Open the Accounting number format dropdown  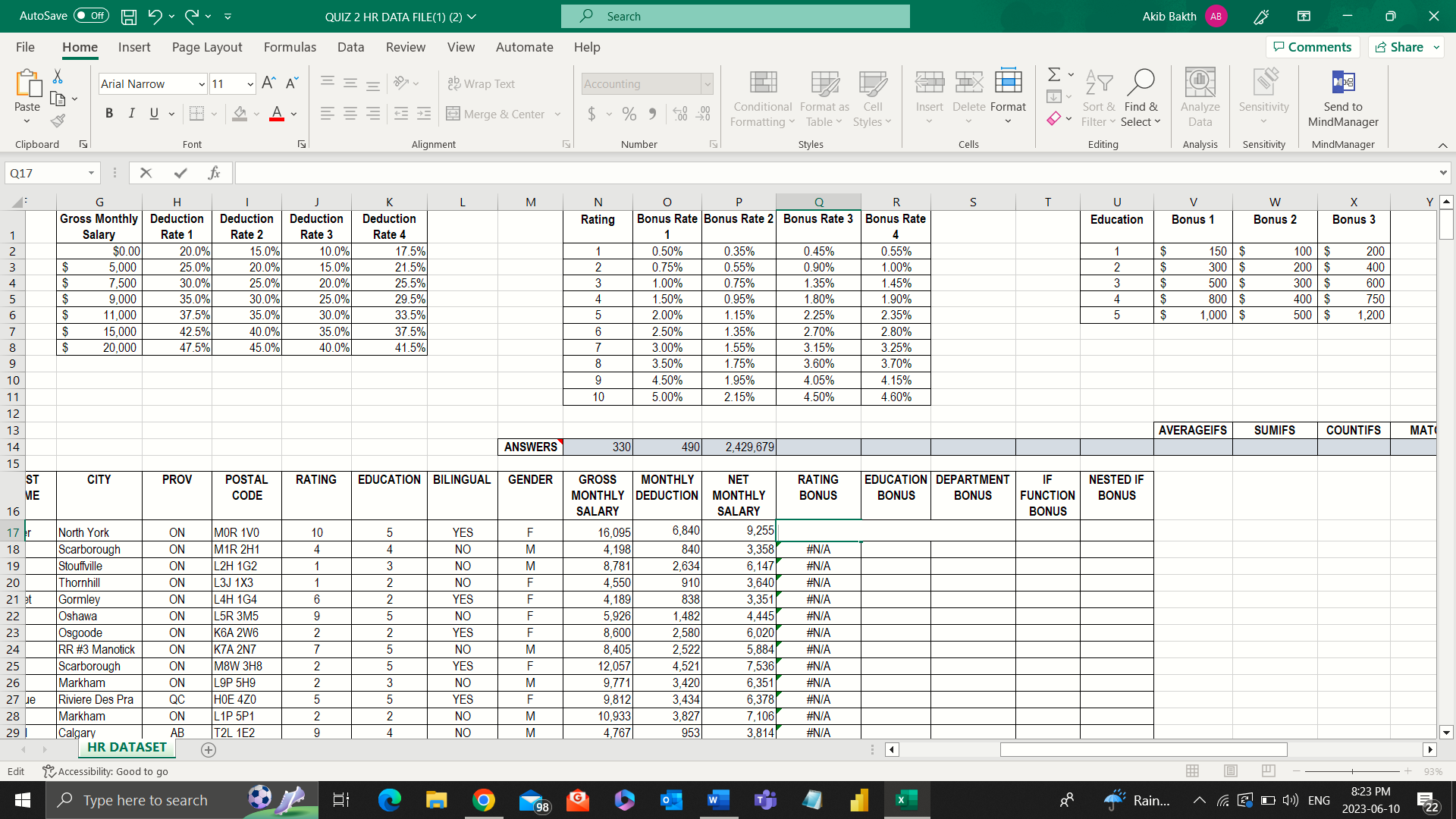coord(705,83)
